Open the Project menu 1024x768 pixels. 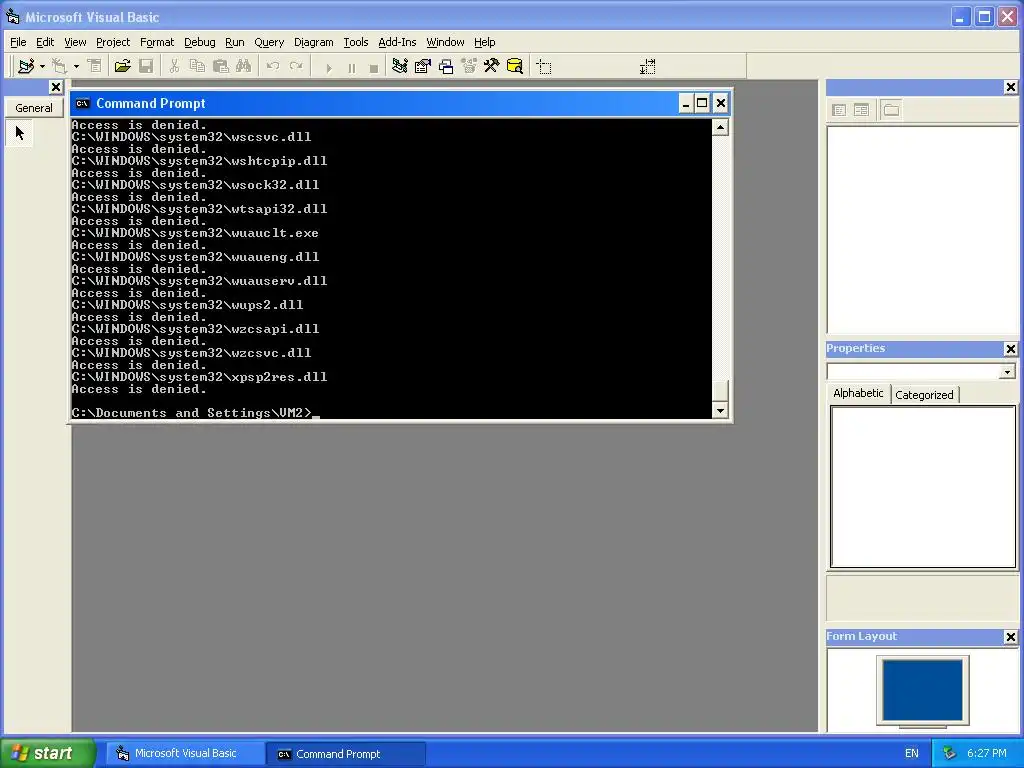pyautogui.click(x=113, y=42)
